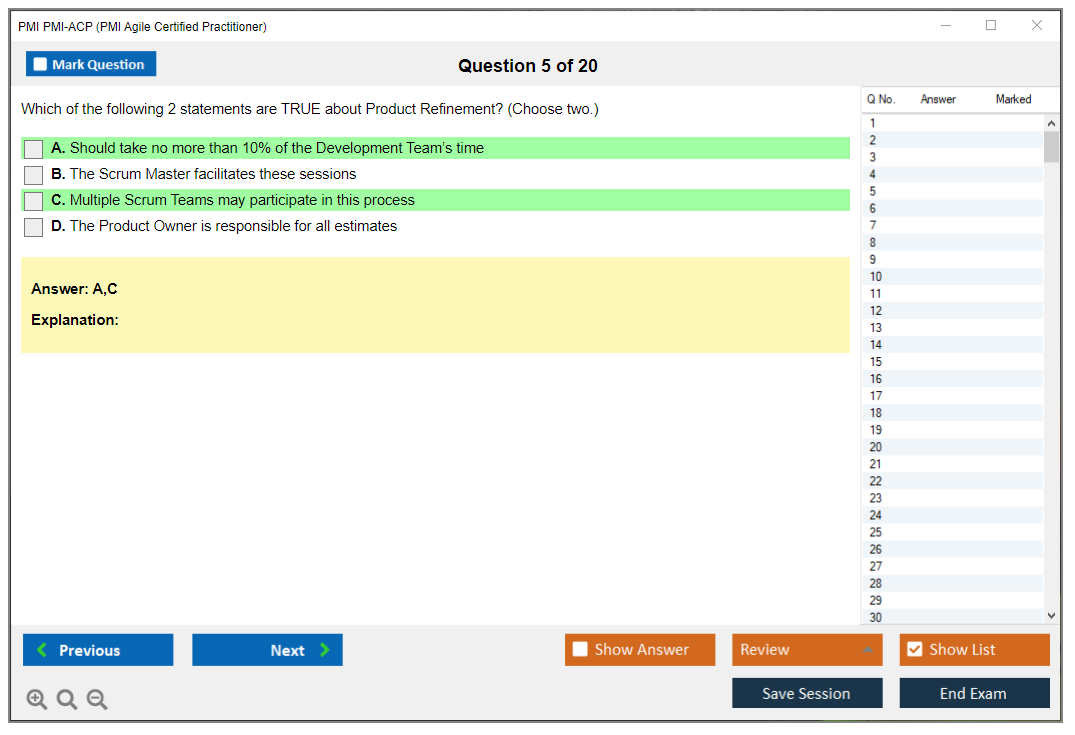Select question 20 in the list
The image size is (1075, 735).
876,447
